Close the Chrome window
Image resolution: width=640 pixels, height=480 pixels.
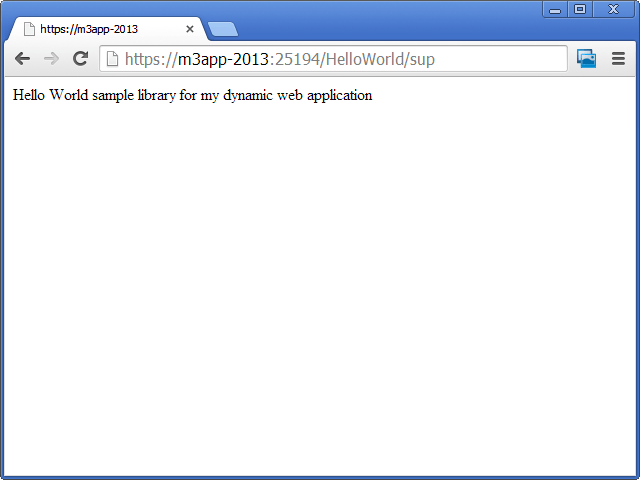[x=613, y=9]
